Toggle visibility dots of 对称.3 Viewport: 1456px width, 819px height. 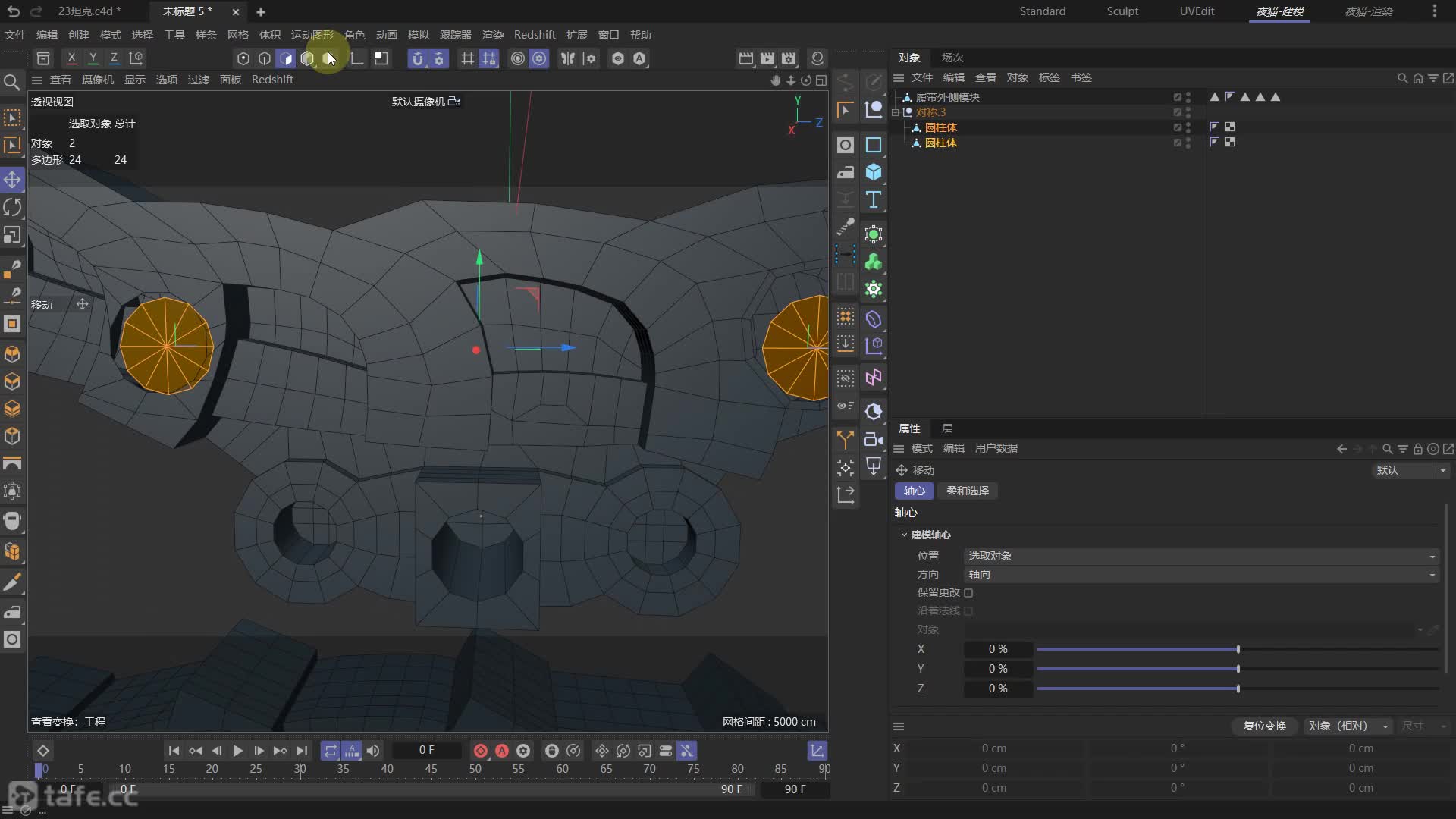coord(1188,112)
